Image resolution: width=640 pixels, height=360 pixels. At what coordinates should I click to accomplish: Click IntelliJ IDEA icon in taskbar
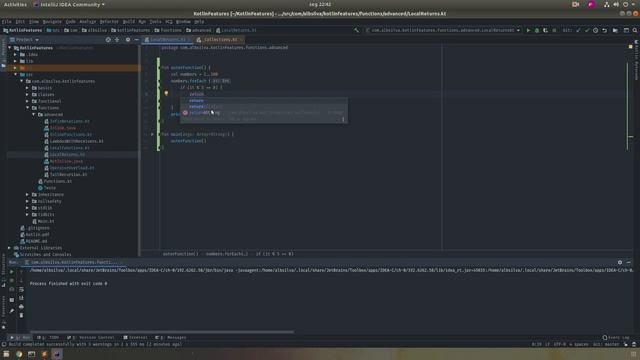(57, 354)
